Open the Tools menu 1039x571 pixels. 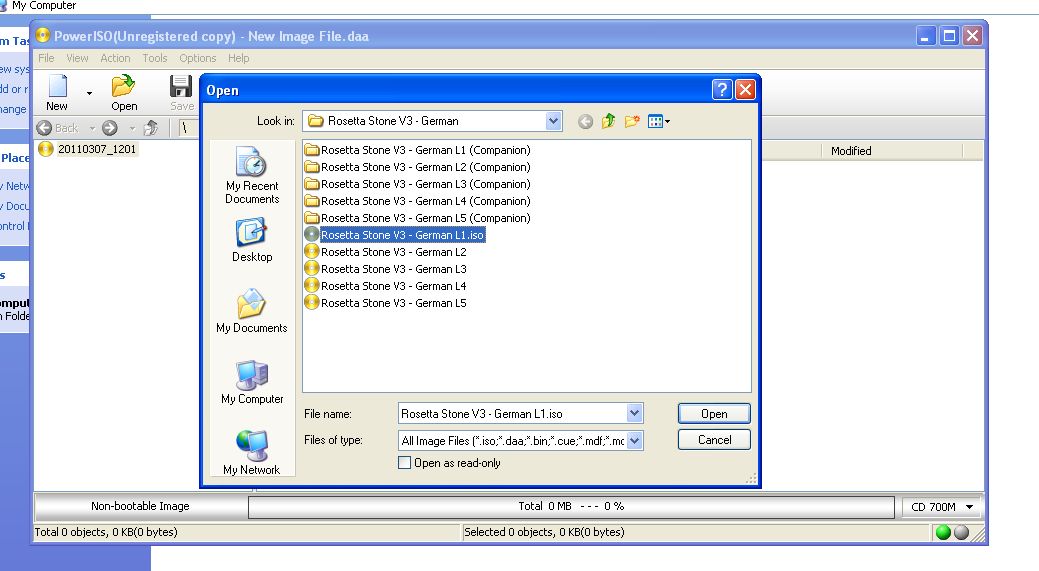tap(155, 58)
